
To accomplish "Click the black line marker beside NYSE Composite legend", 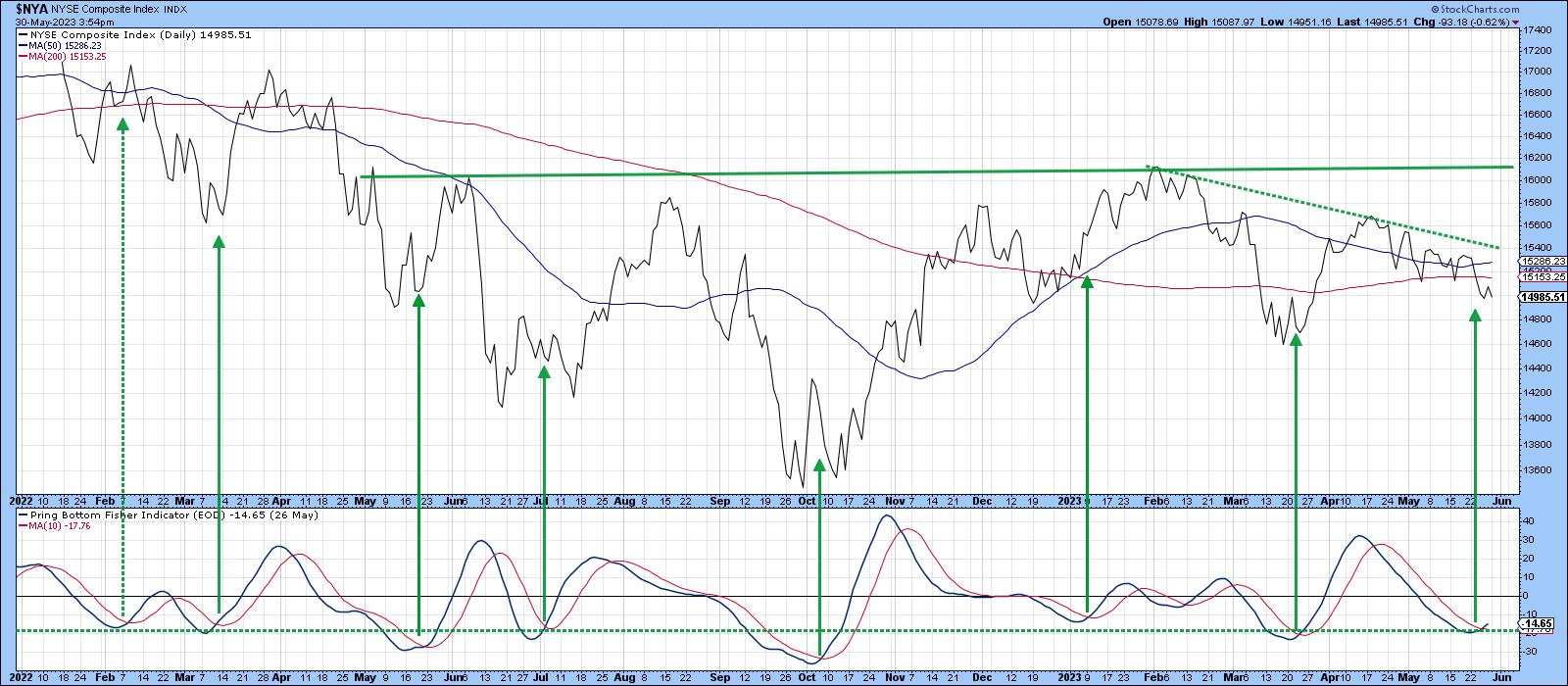I will click(x=21, y=34).
